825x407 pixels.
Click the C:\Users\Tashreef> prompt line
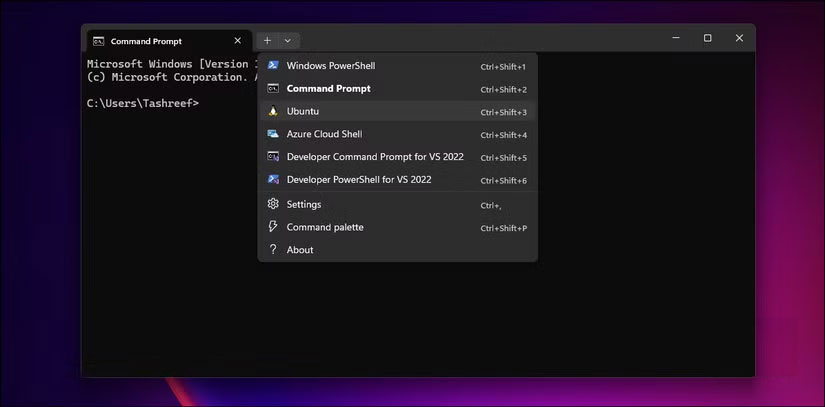coord(143,103)
